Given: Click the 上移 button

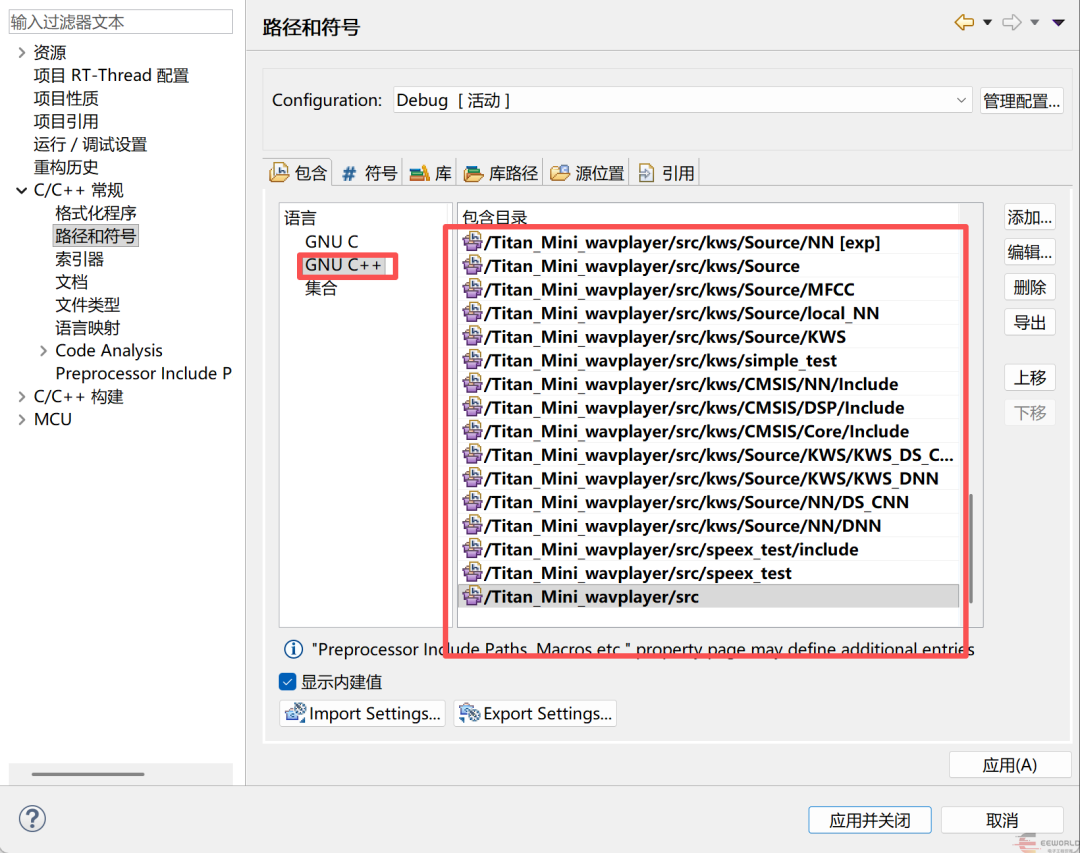Looking at the screenshot, I should point(1030,378).
